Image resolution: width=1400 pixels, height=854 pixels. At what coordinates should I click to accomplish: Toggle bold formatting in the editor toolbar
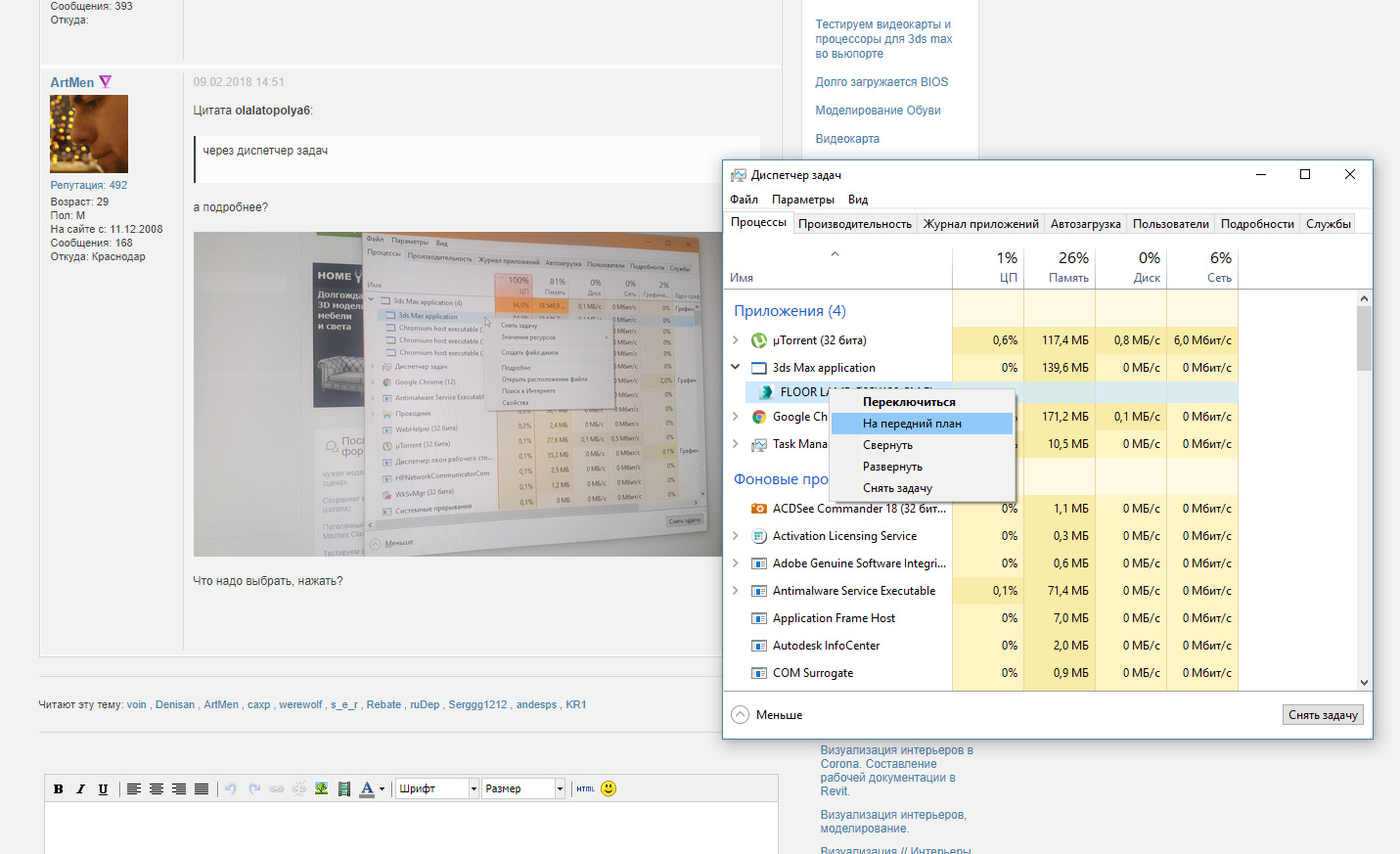59,788
